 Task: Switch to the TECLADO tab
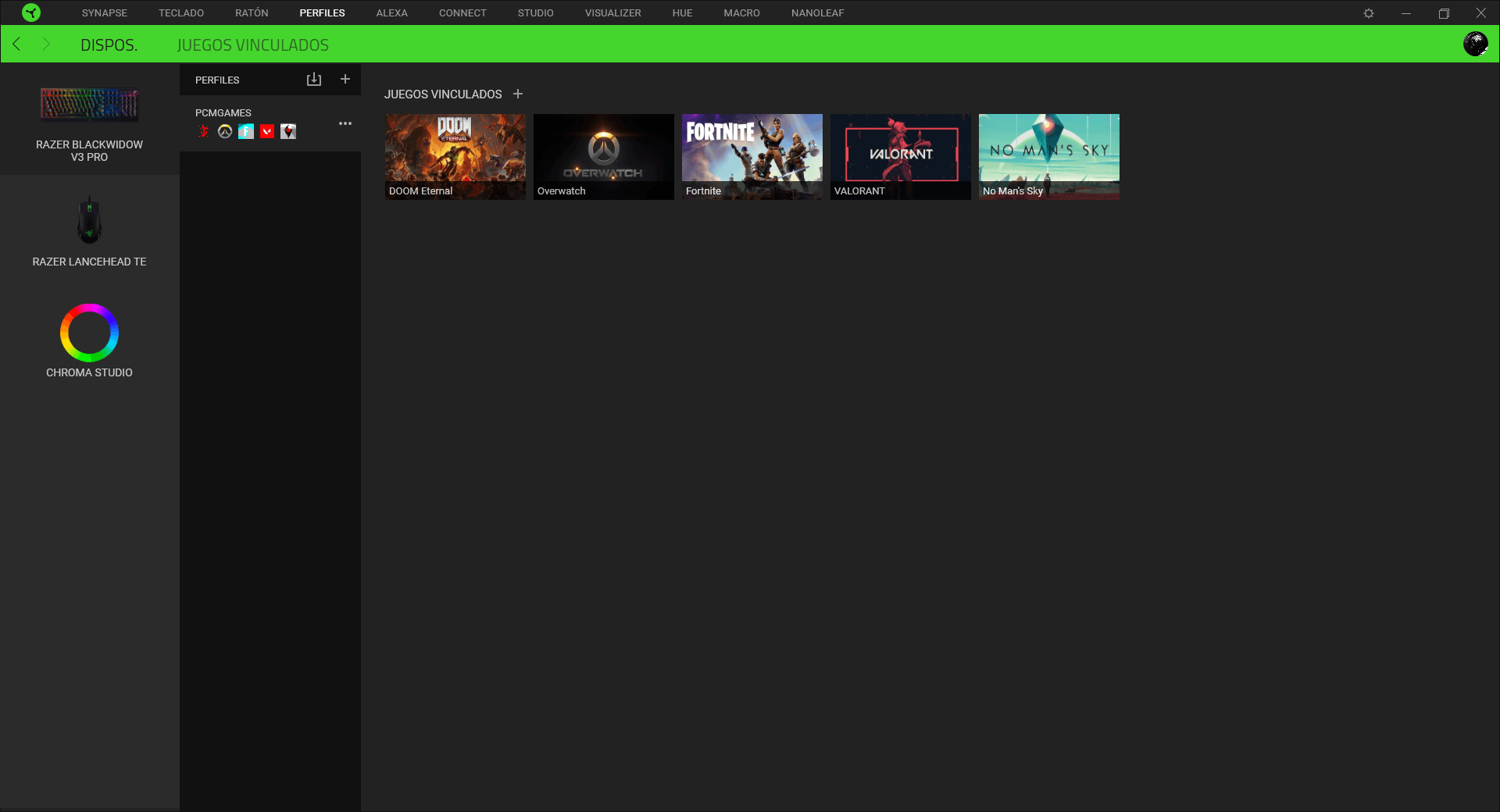click(x=181, y=13)
